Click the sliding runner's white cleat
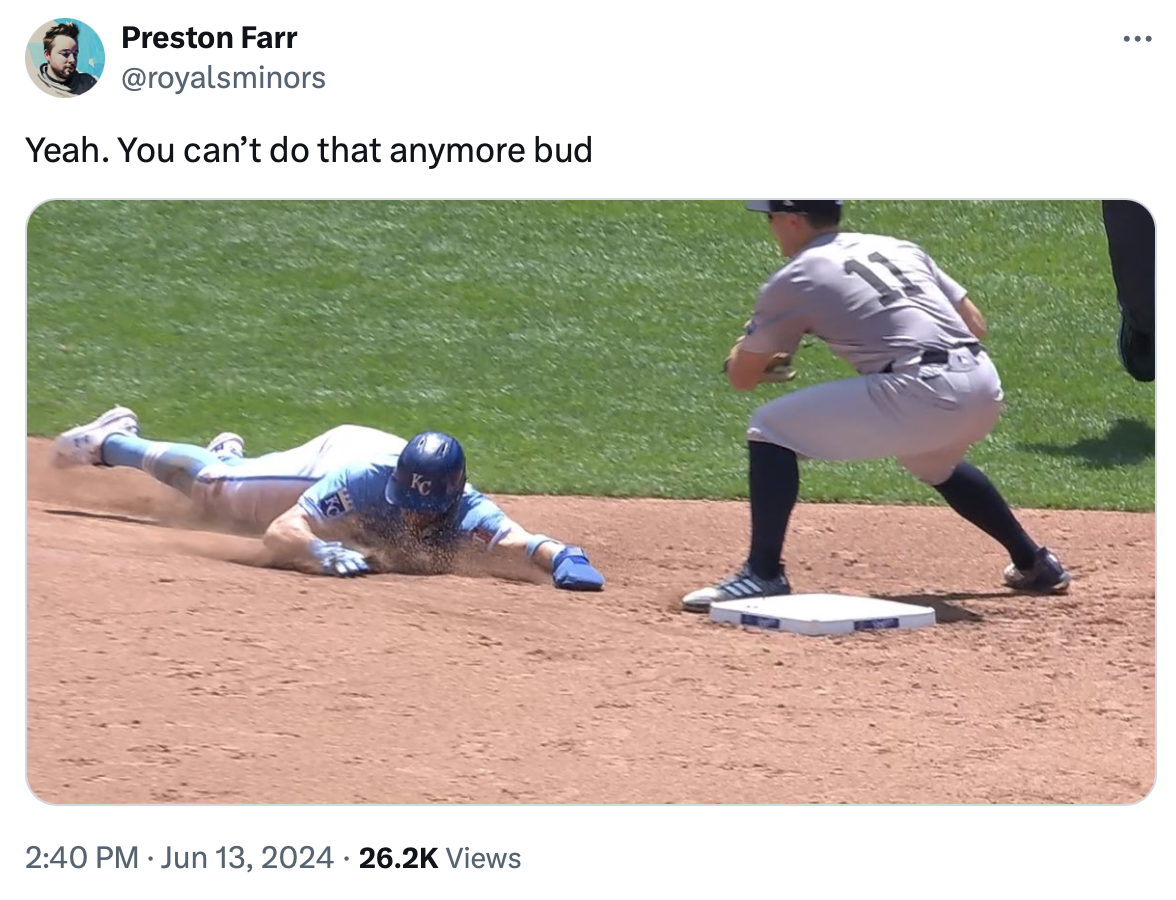This screenshot has height=900, width=1176. coord(93,435)
